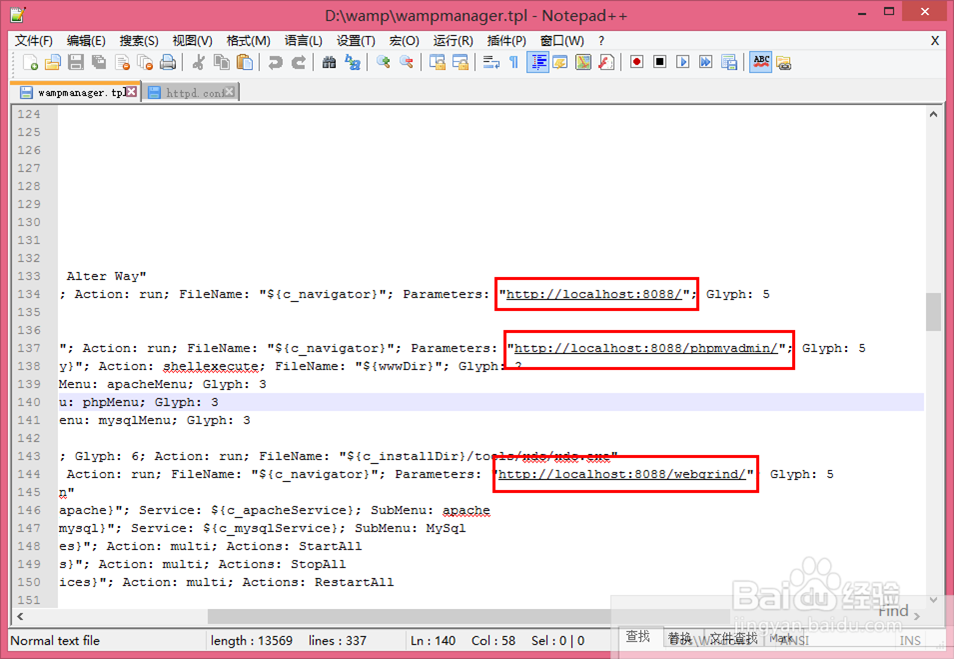This screenshot has width=954, height=659.
Task: Click the Print icon in toolbar
Action: (168, 62)
